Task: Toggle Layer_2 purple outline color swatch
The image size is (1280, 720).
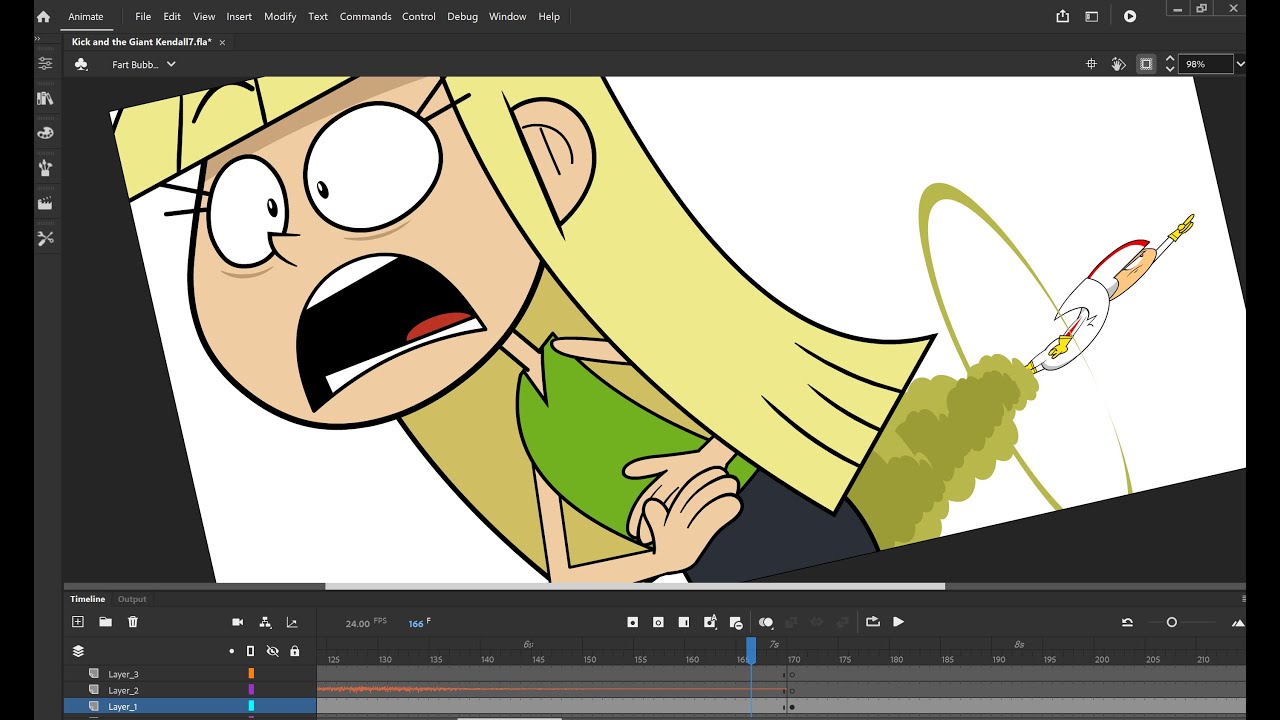Action: pyautogui.click(x=251, y=690)
